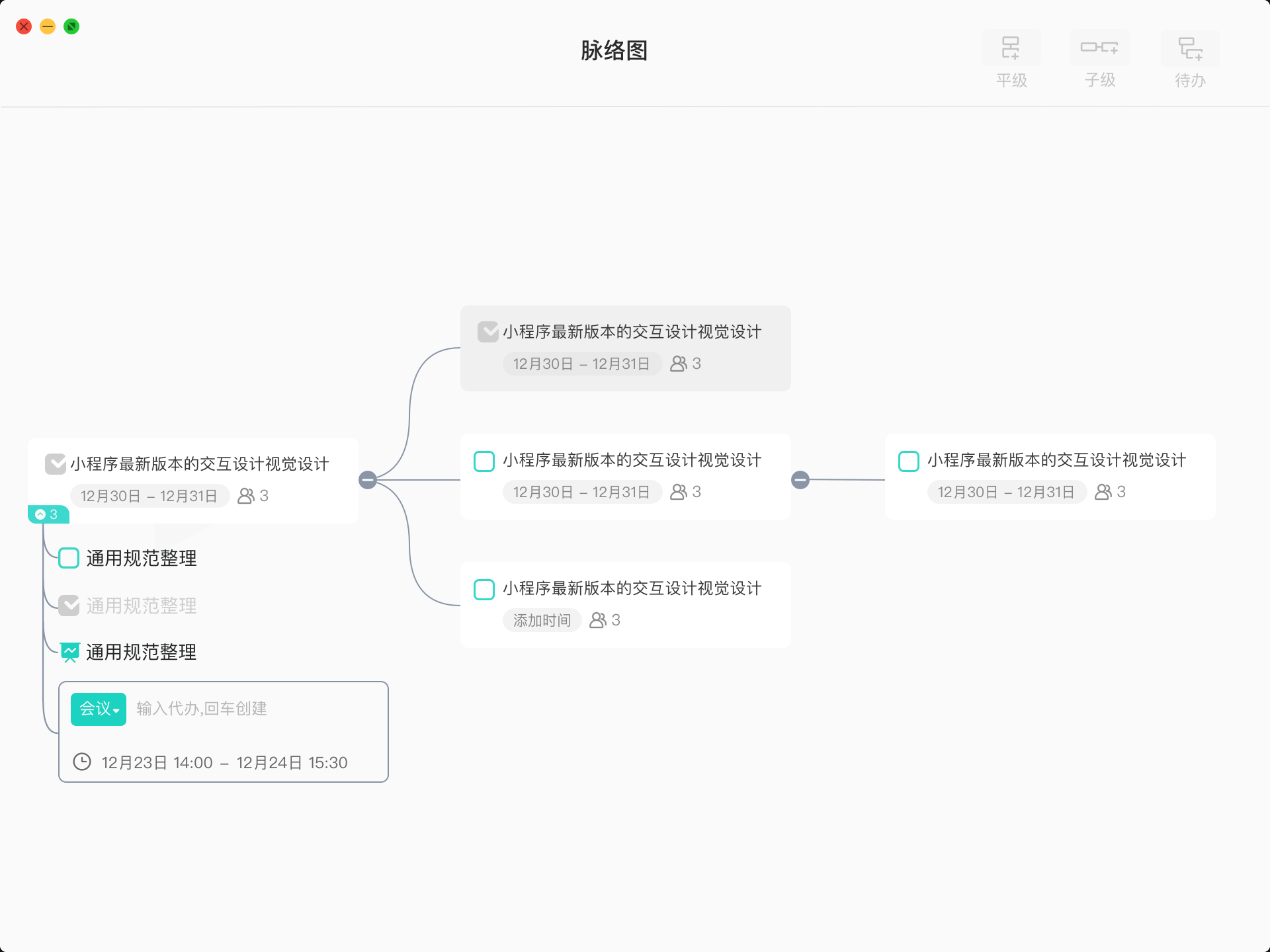This screenshot has width=1270, height=952.
Task: Click the members icon on the top grayed node
Action: (x=679, y=364)
